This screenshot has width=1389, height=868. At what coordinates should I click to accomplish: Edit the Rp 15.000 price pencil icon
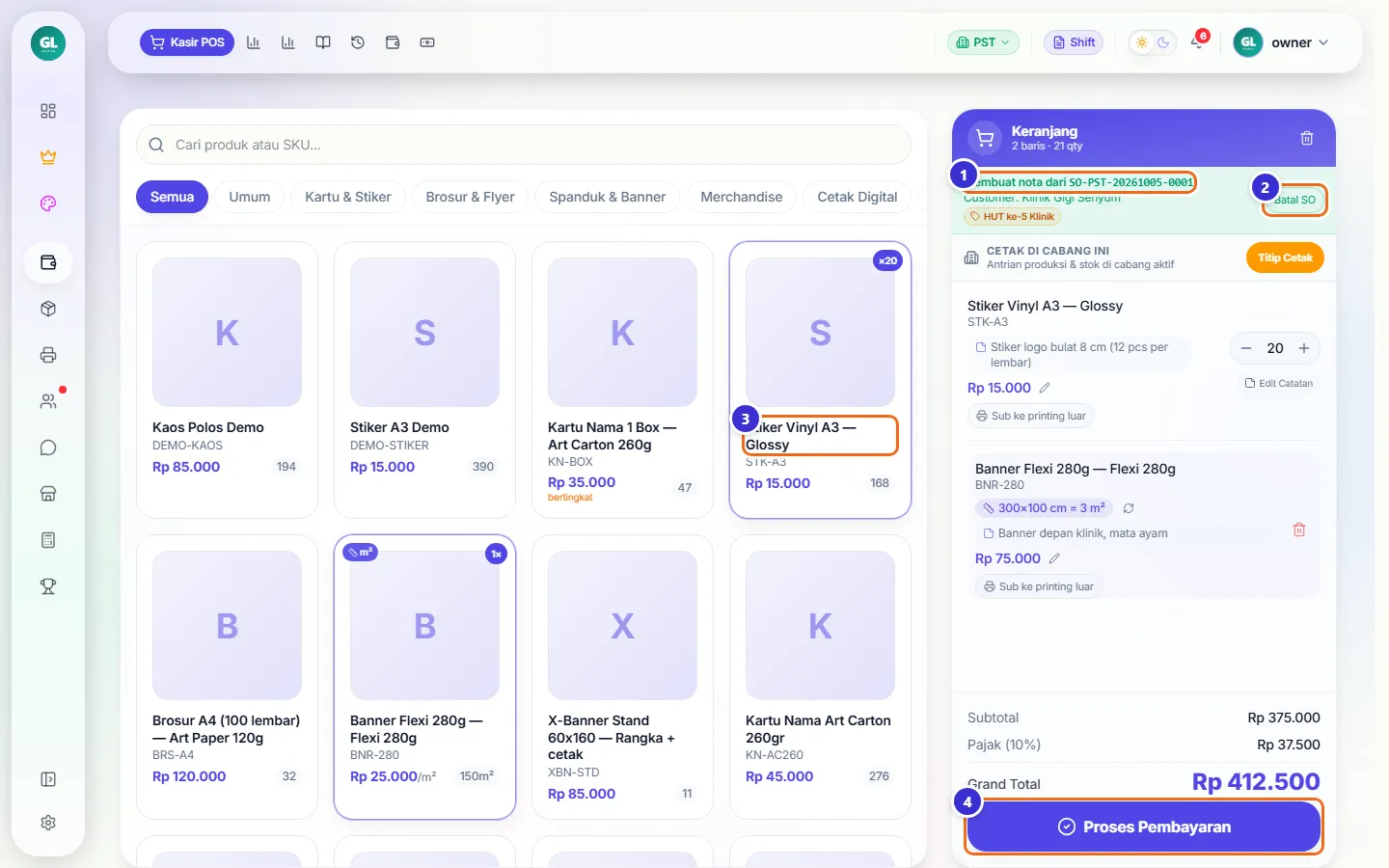click(1045, 388)
